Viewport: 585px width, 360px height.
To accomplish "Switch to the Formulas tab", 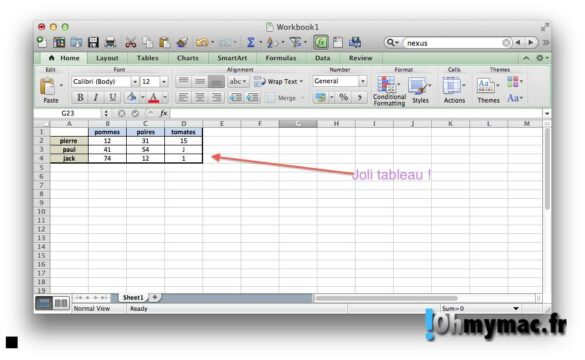I will click(281, 58).
